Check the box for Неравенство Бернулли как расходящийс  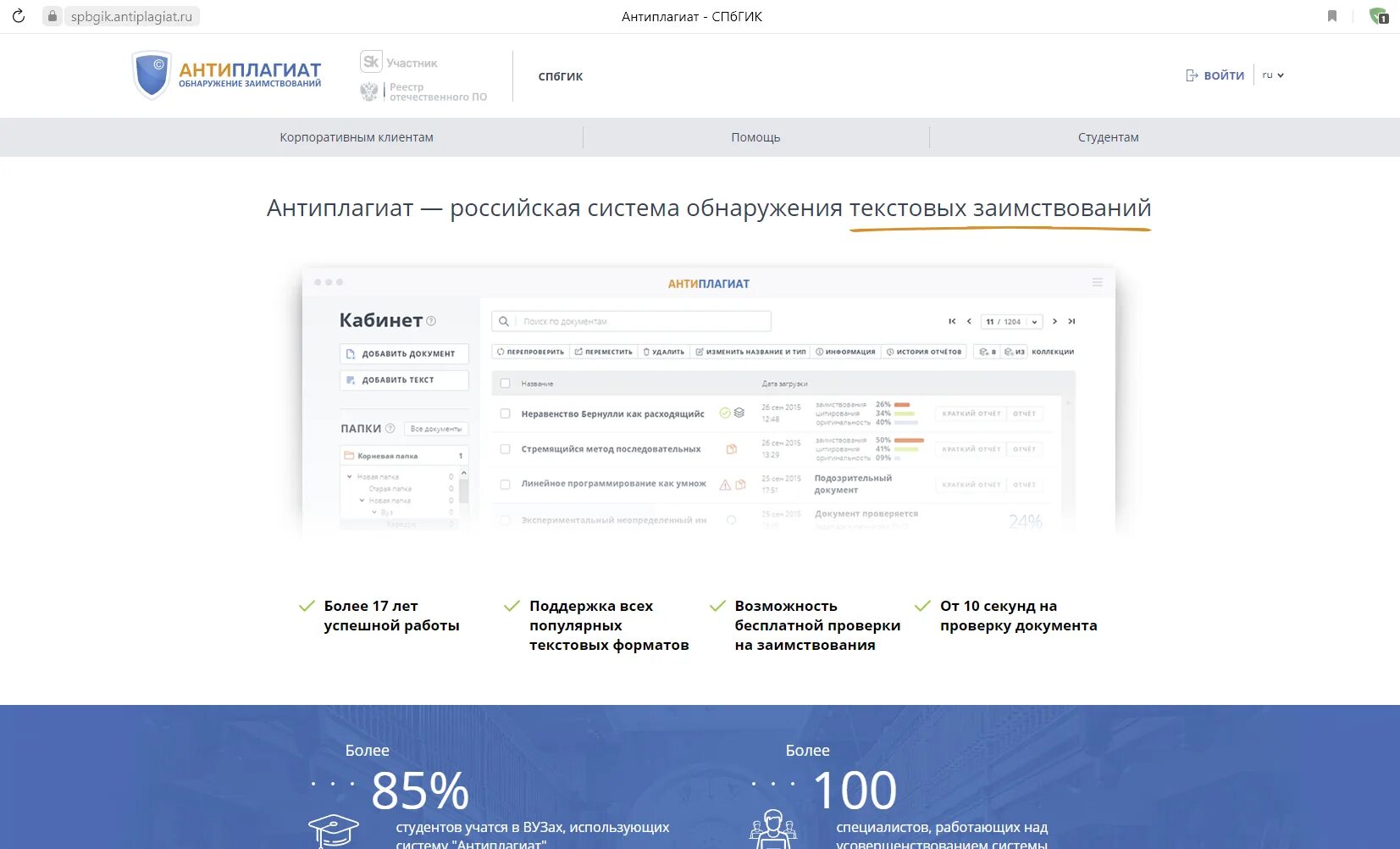click(x=506, y=414)
